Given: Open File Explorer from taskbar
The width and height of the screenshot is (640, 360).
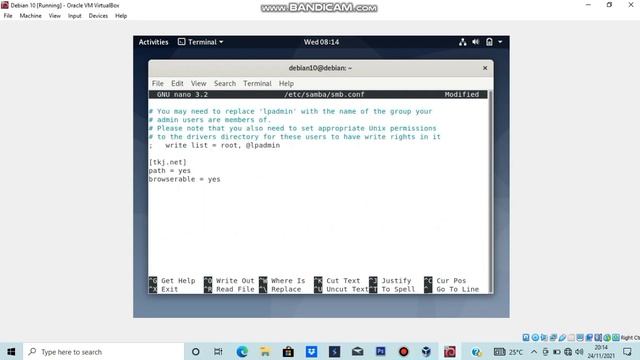Looking at the screenshot, I should point(265,351).
